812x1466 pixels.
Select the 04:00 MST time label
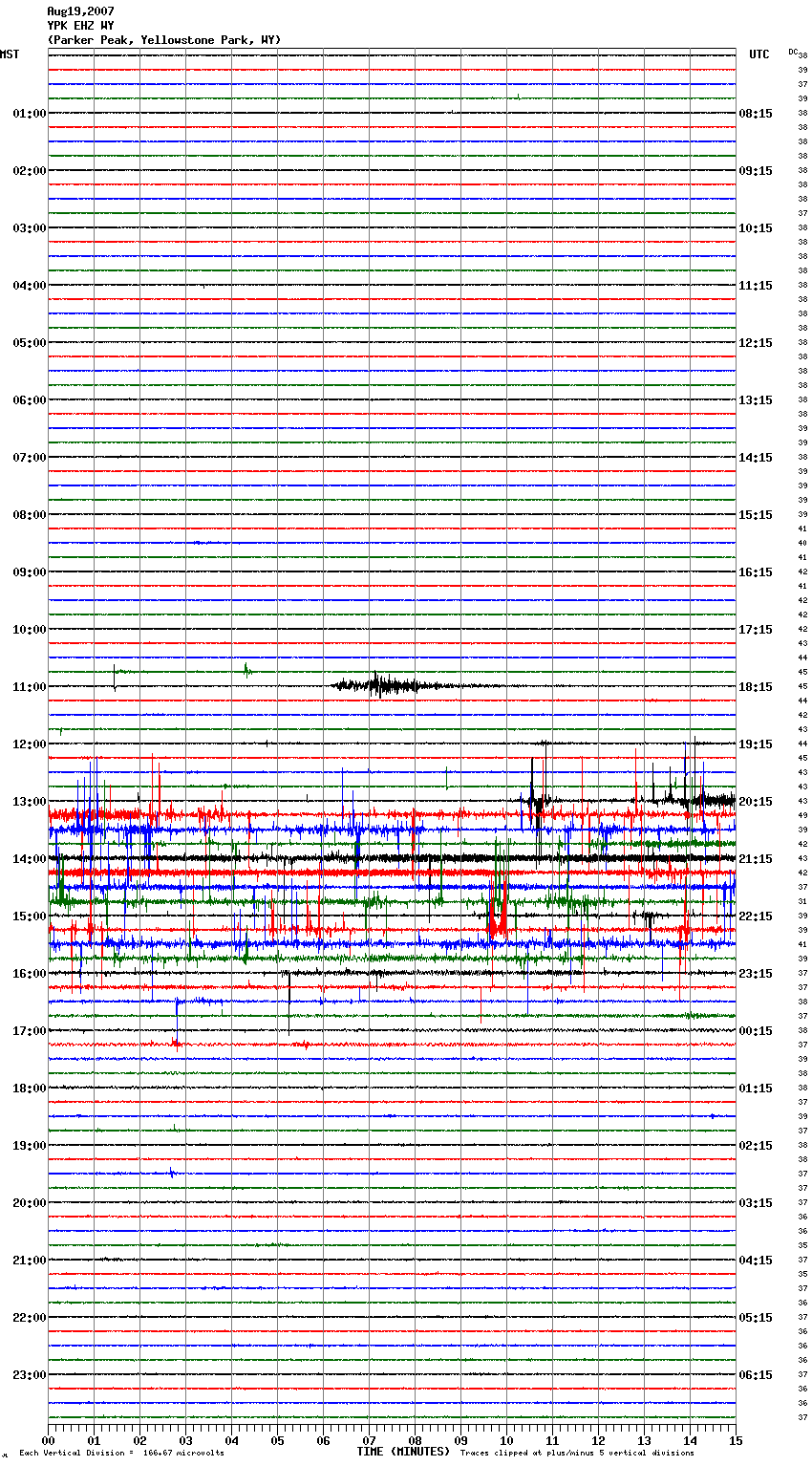(29, 286)
